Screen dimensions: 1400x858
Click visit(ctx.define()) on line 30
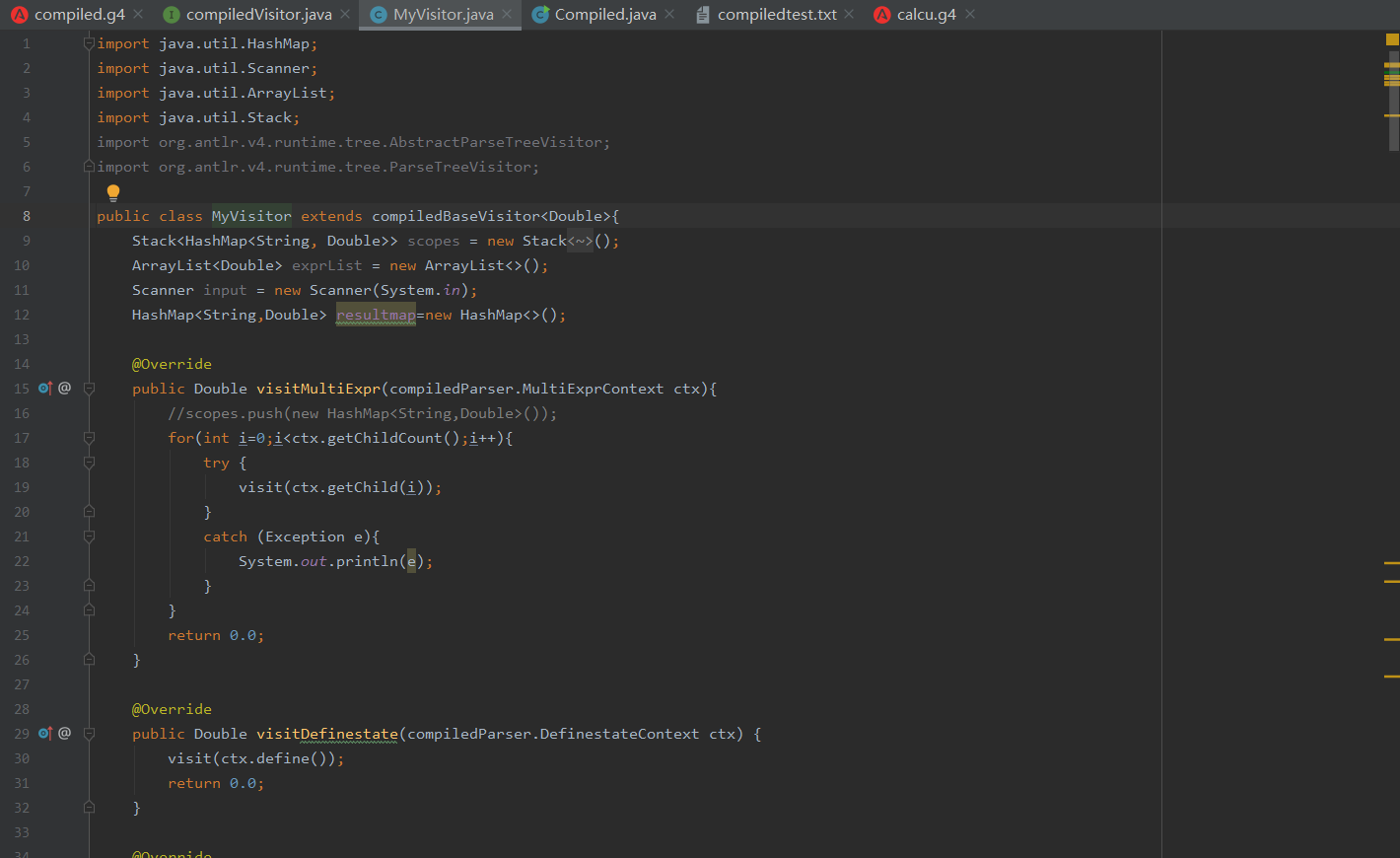point(256,758)
